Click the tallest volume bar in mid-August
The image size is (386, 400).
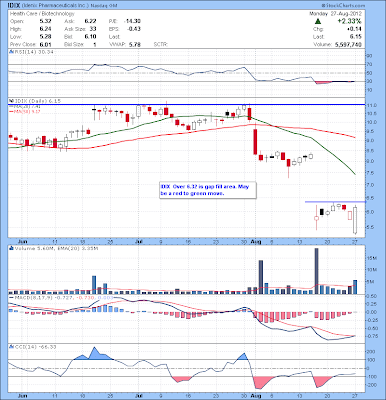point(317,271)
